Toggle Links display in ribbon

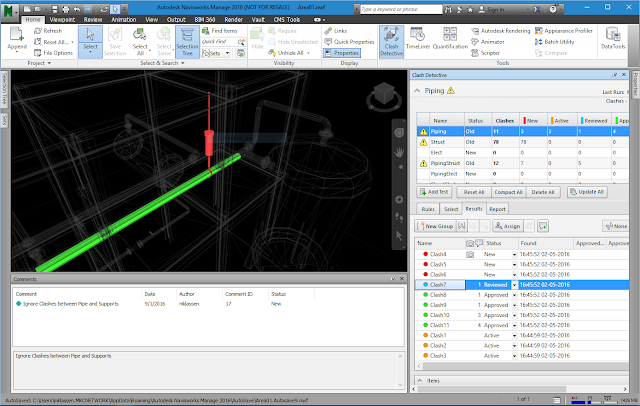(x=336, y=31)
